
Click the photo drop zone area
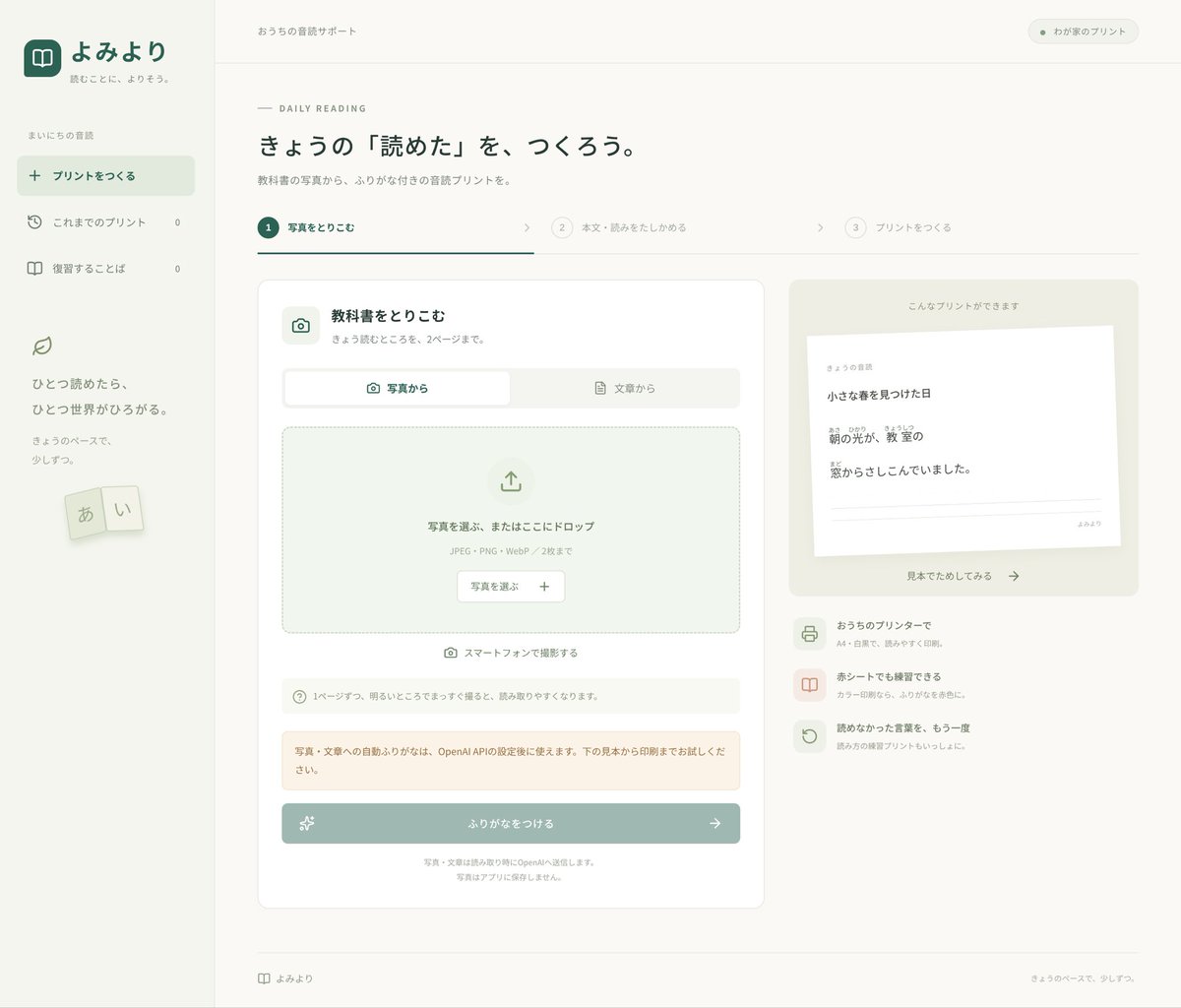[x=511, y=530]
